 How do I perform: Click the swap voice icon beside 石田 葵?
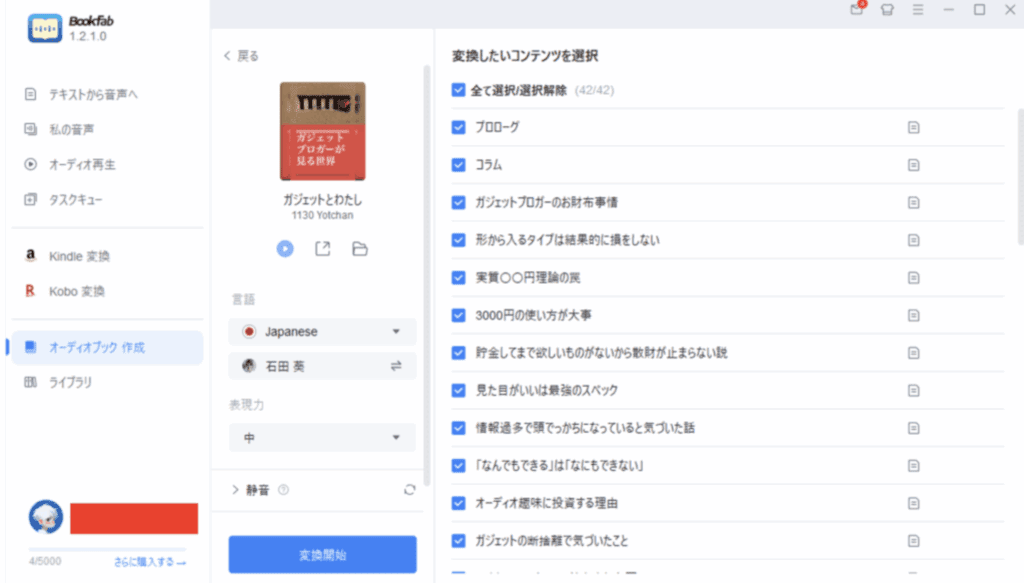[x=396, y=367]
